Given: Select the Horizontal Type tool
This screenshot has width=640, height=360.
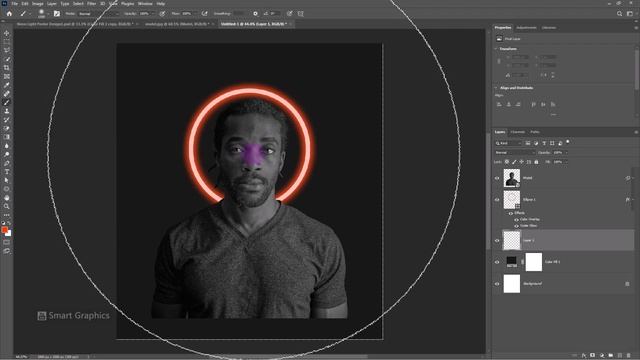Looking at the screenshot, I should pos(7,172).
